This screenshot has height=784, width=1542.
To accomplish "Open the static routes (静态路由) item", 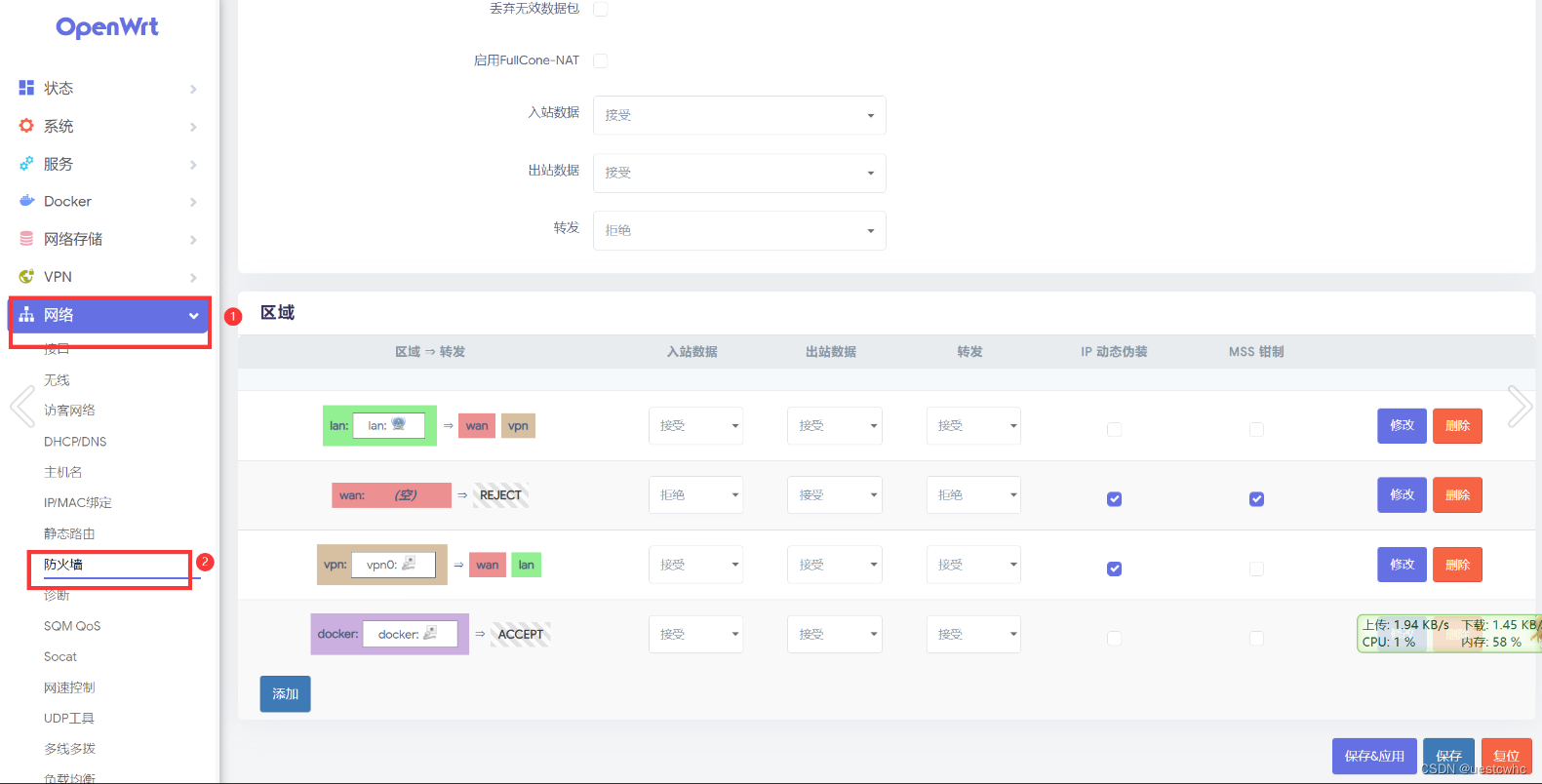I will [69, 533].
